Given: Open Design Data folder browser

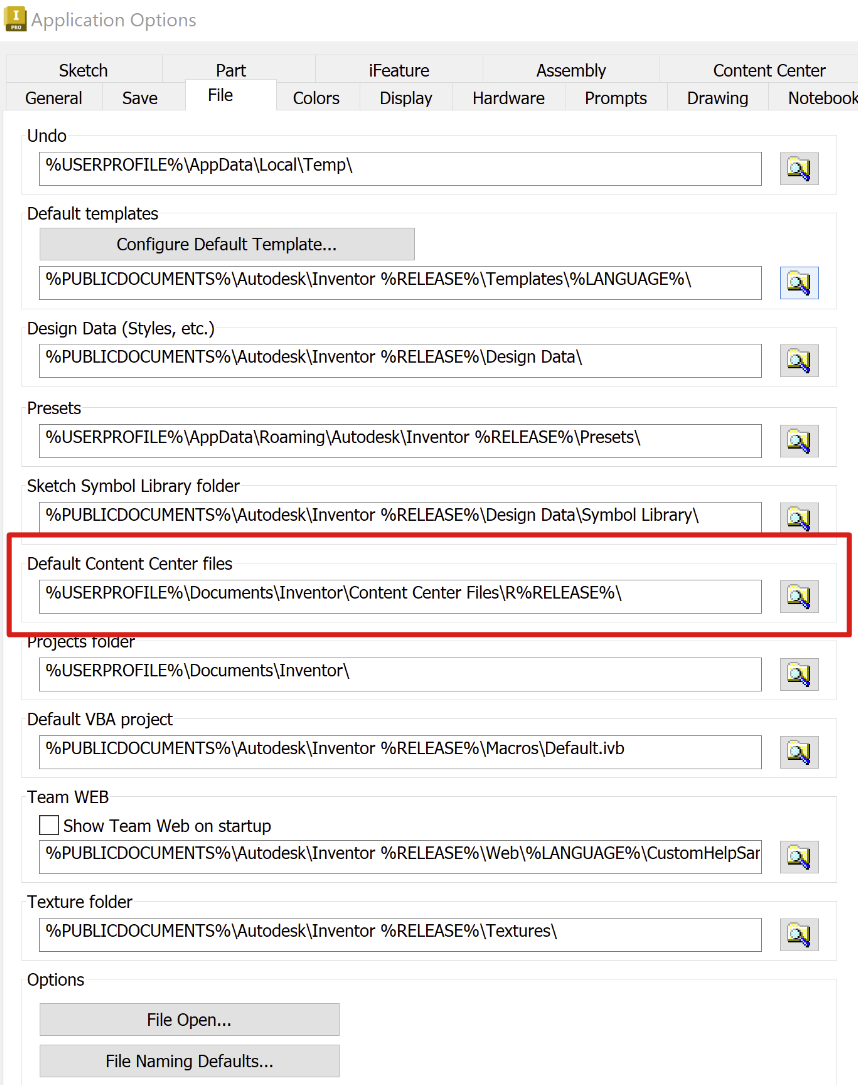Looking at the screenshot, I should click(x=799, y=360).
